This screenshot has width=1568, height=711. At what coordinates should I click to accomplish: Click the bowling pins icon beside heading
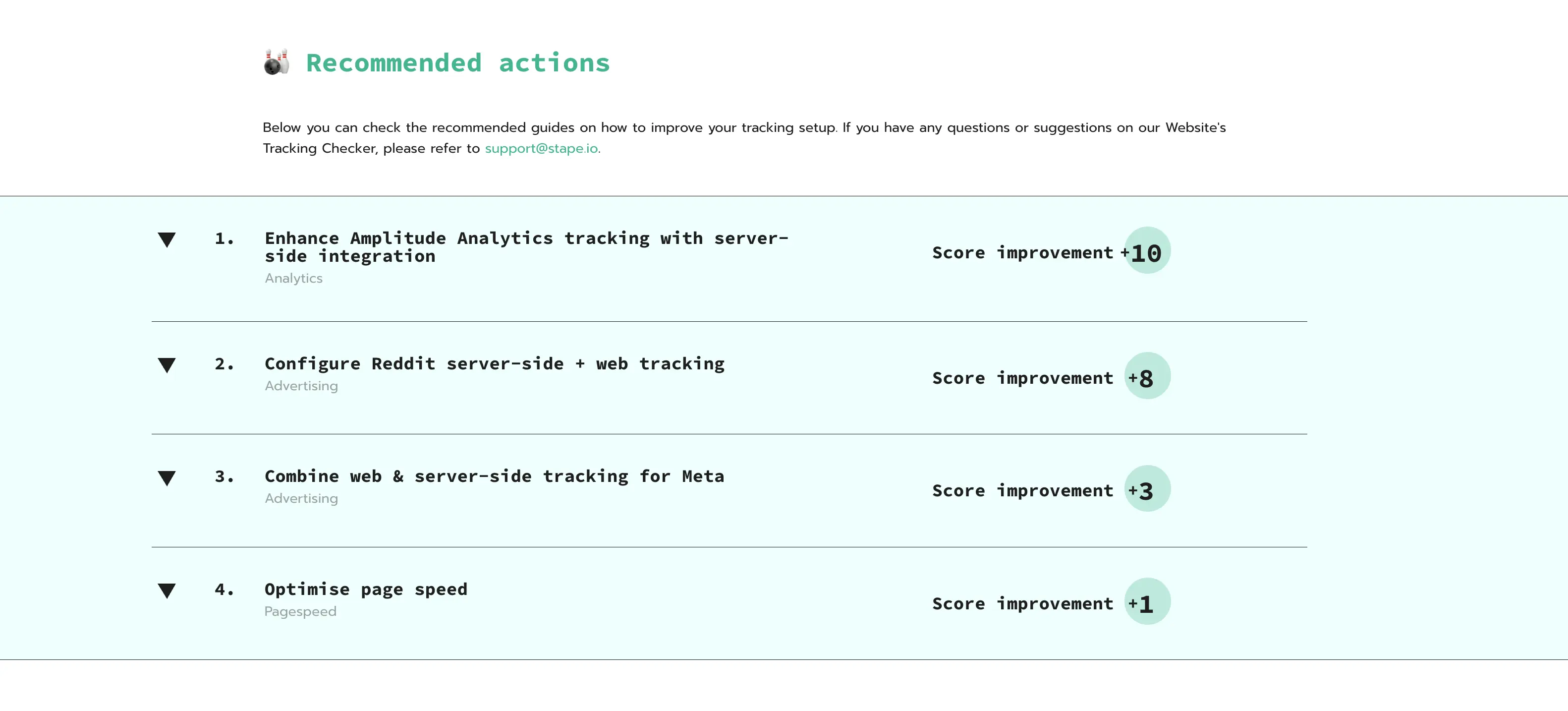[x=277, y=62]
